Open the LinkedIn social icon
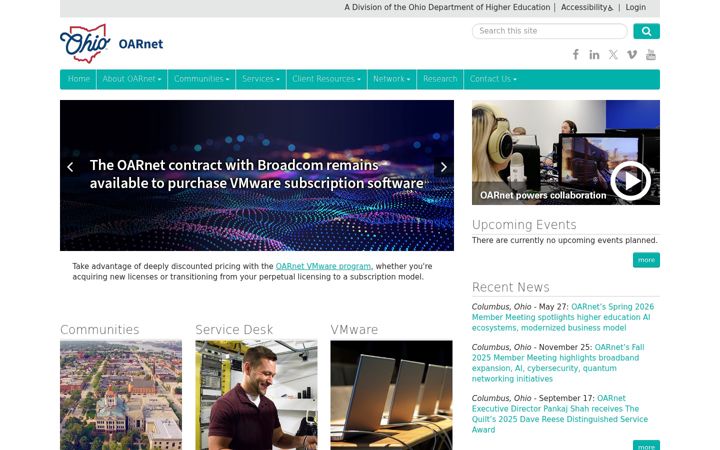Viewport: 720px width, 450px height. [594, 55]
